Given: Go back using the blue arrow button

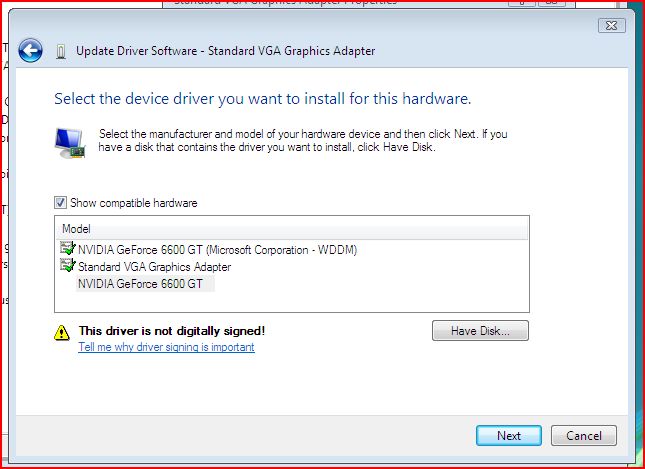Looking at the screenshot, I should coord(30,51).
